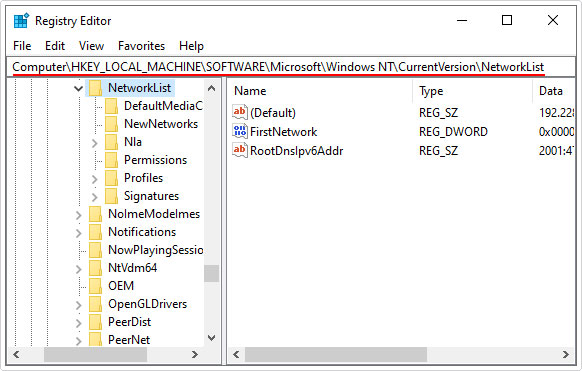582x371 pixels.
Task: Click the DWORD binary icon beside FirstNetwork
Action: pyautogui.click(x=240, y=131)
